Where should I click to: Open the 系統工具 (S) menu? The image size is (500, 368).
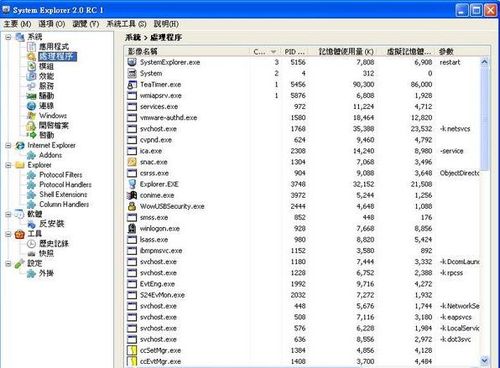click(x=126, y=24)
